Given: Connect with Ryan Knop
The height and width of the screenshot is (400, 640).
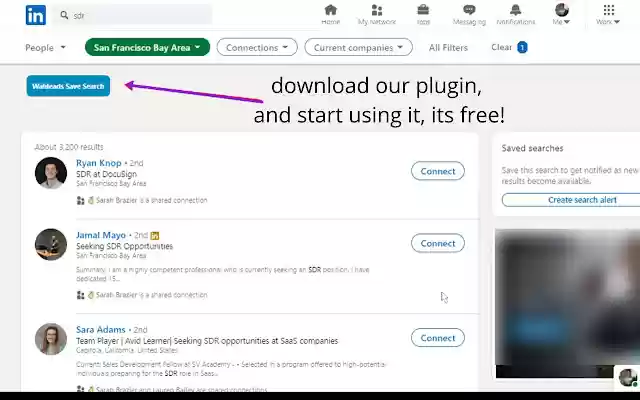Looking at the screenshot, I should (438, 171).
